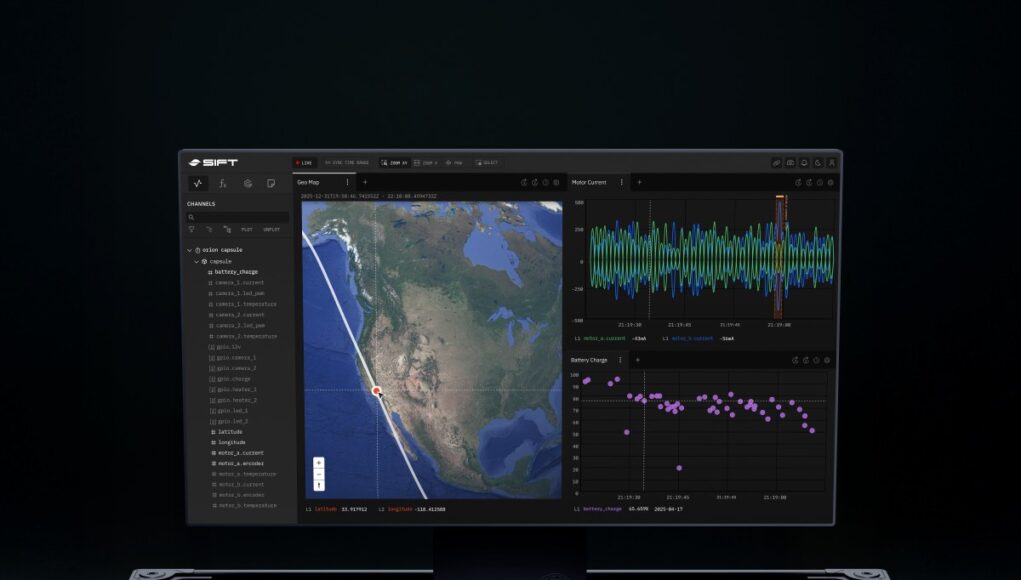Screen dimensions: 1021x580
Task: Add new tab next to Motor Current
Action: click(x=639, y=183)
